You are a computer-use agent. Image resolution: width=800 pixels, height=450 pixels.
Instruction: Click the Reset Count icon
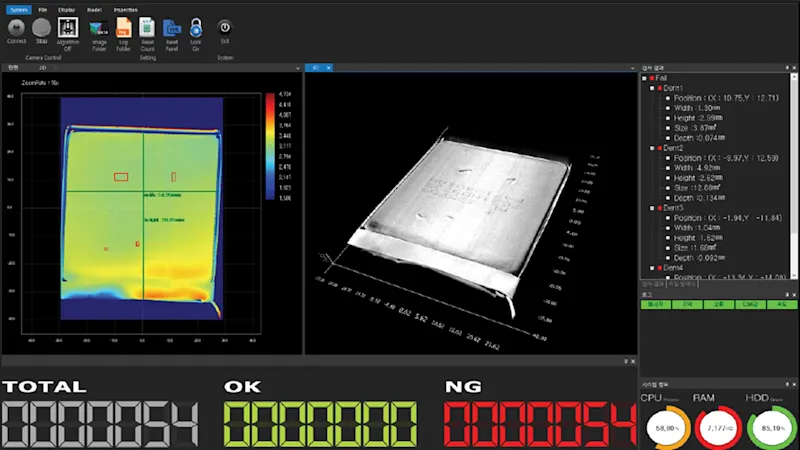(x=147, y=28)
